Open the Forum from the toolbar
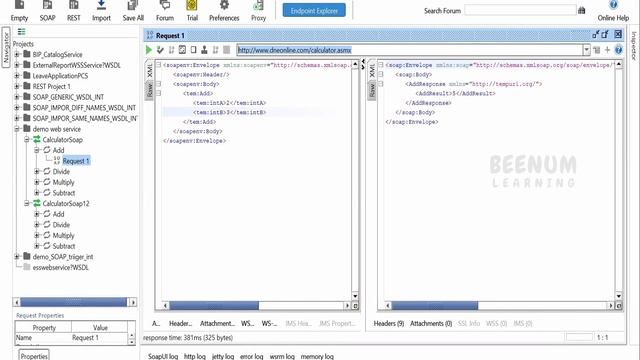 coord(165,11)
